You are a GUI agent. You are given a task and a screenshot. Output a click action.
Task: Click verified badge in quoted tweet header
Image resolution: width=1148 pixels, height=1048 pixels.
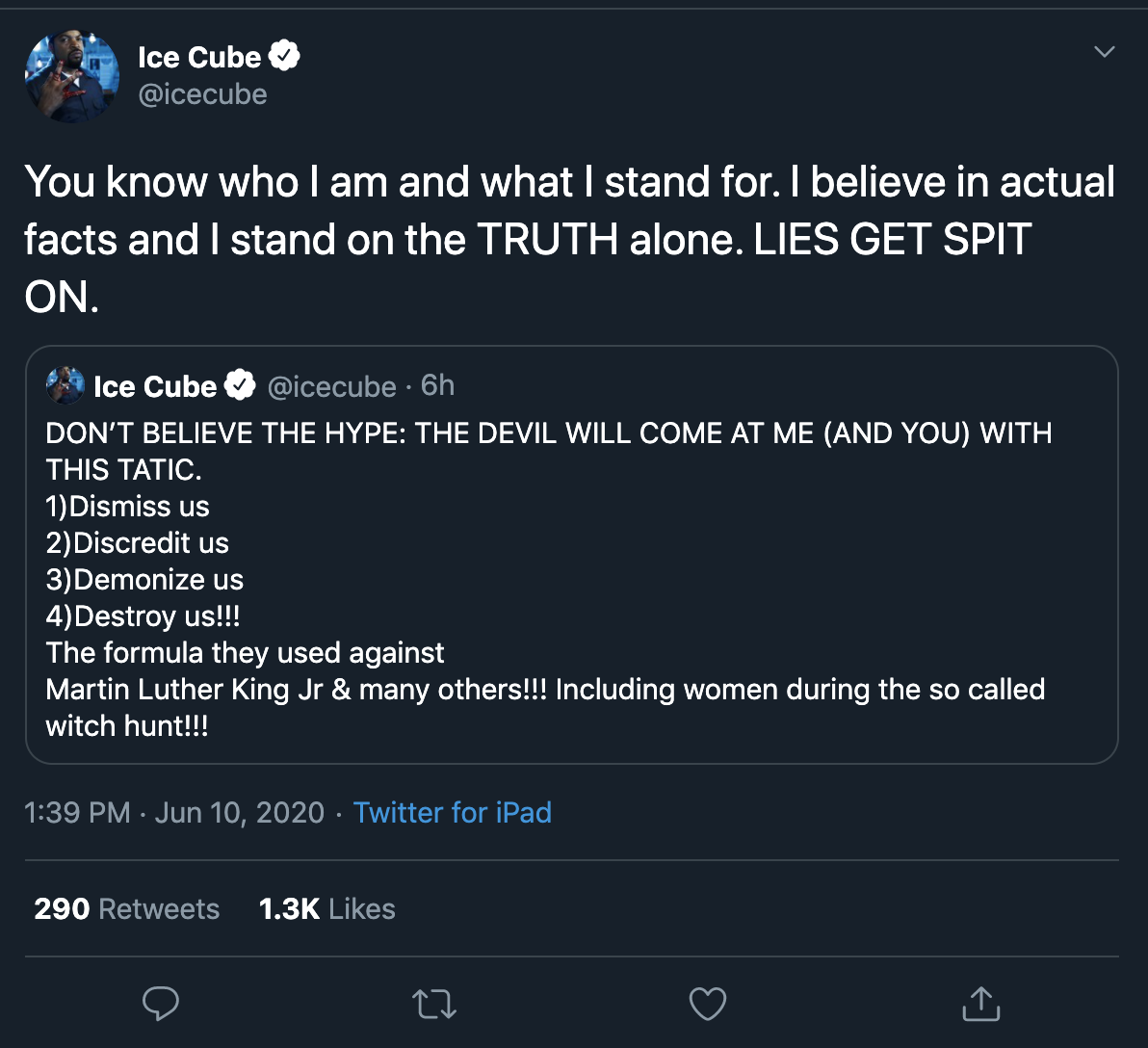click(240, 386)
